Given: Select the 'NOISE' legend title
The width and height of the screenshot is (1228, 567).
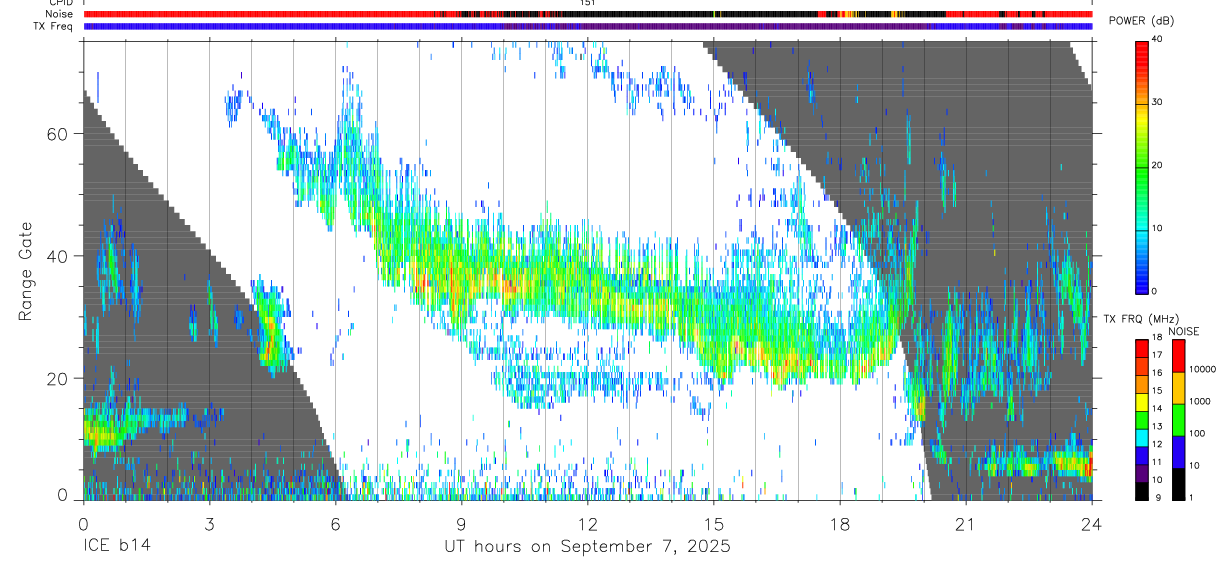Looking at the screenshot, I should pos(1184,331).
